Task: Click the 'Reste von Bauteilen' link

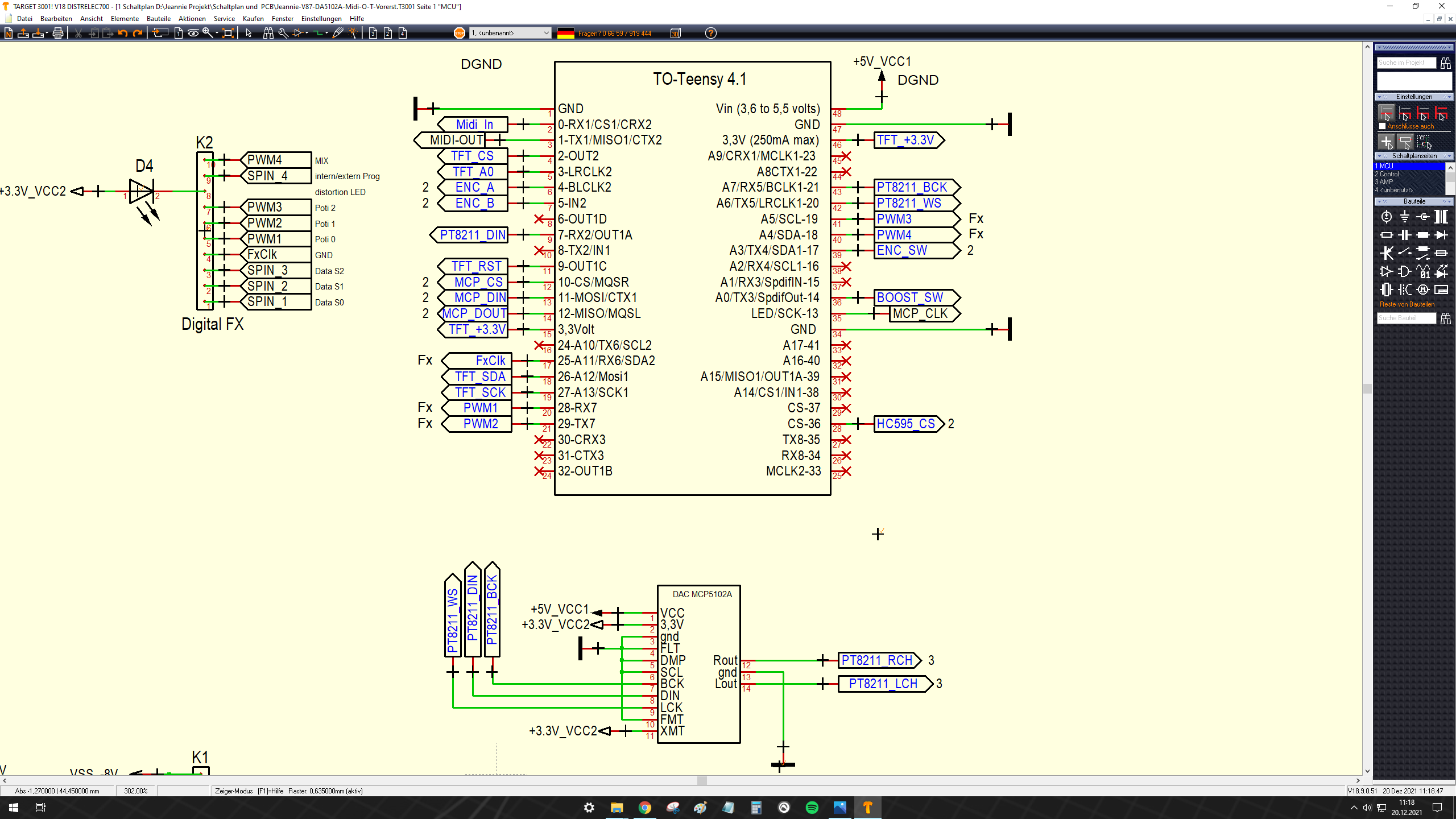Action: [1407, 304]
